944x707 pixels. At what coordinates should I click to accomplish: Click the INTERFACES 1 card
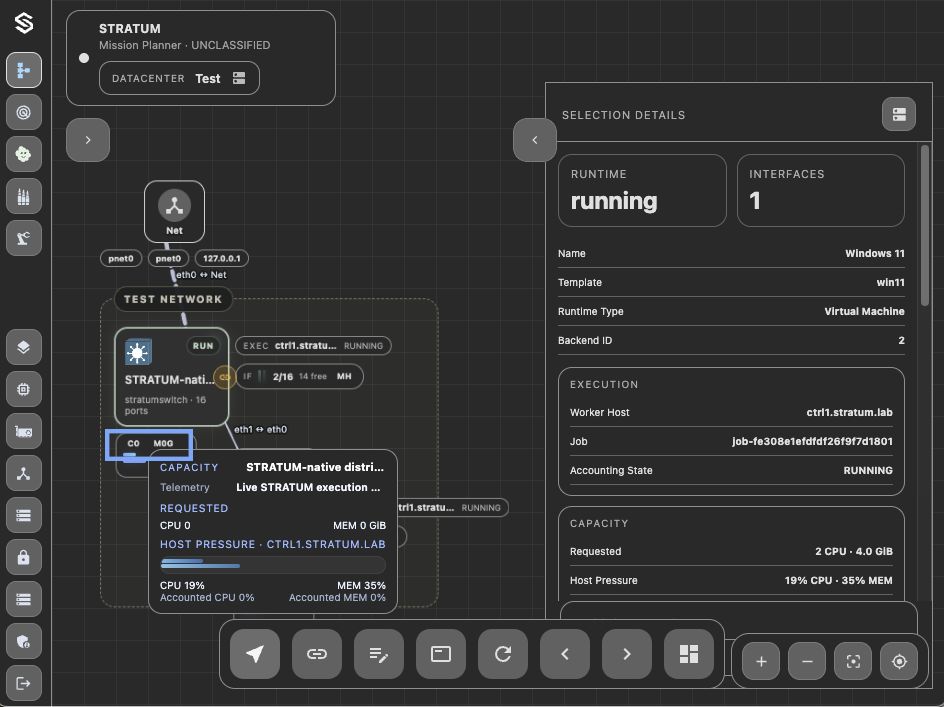point(821,190)
